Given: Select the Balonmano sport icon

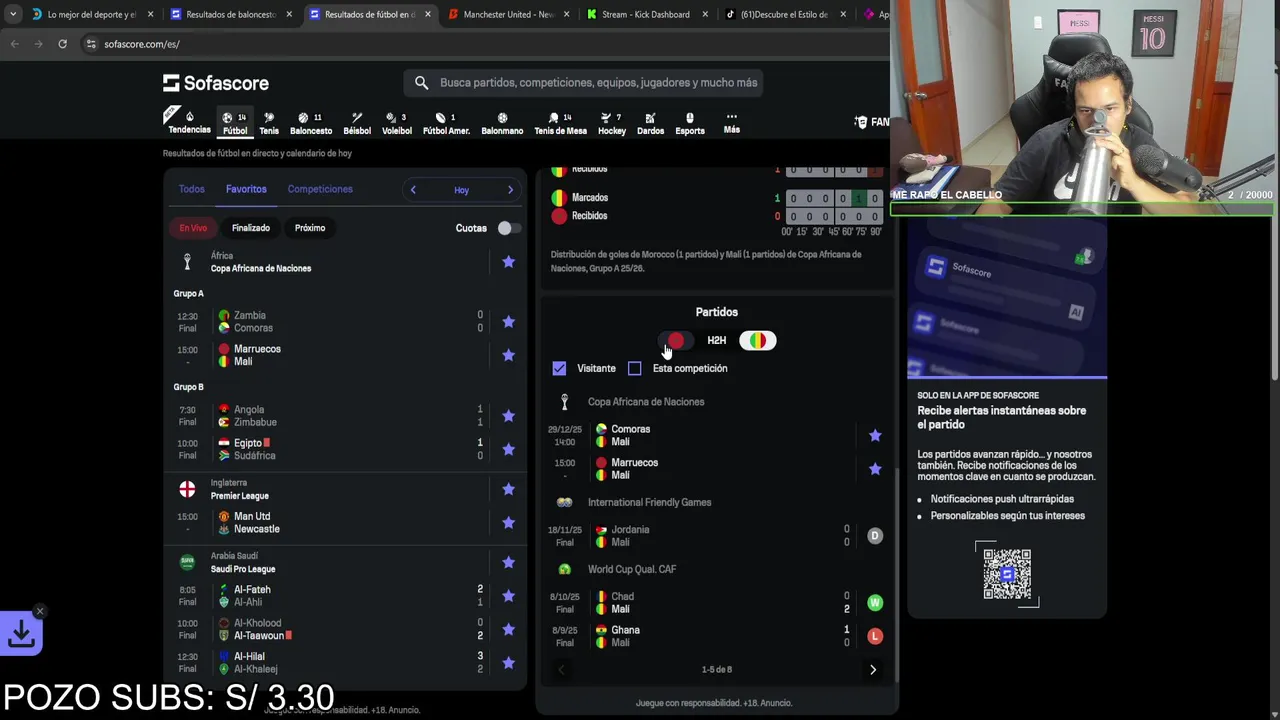Looking at the screenshot, I should tap(502, 123).
